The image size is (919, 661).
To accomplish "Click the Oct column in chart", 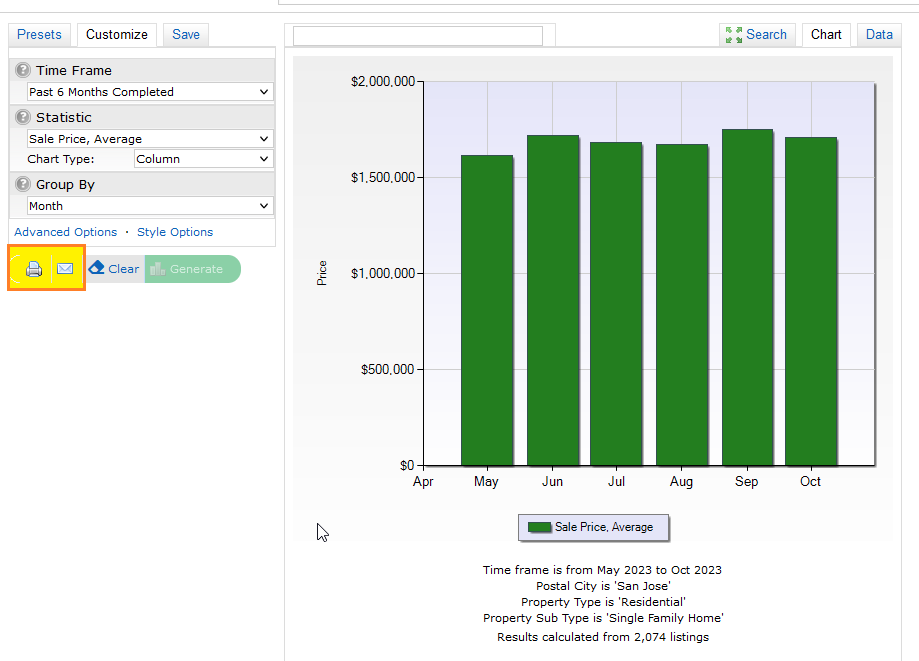I will tap(811, 302).
